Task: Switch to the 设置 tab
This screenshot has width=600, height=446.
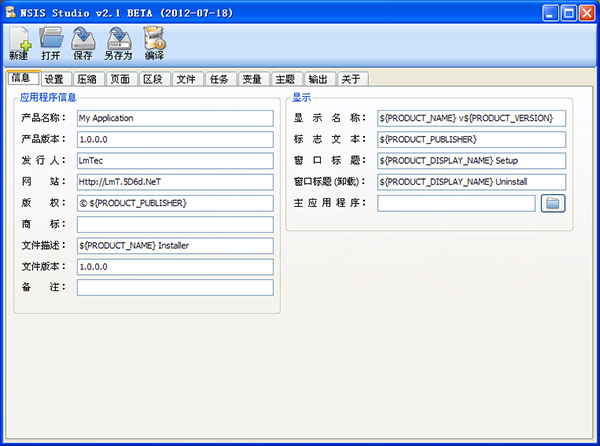Action: tap(54, 79)
